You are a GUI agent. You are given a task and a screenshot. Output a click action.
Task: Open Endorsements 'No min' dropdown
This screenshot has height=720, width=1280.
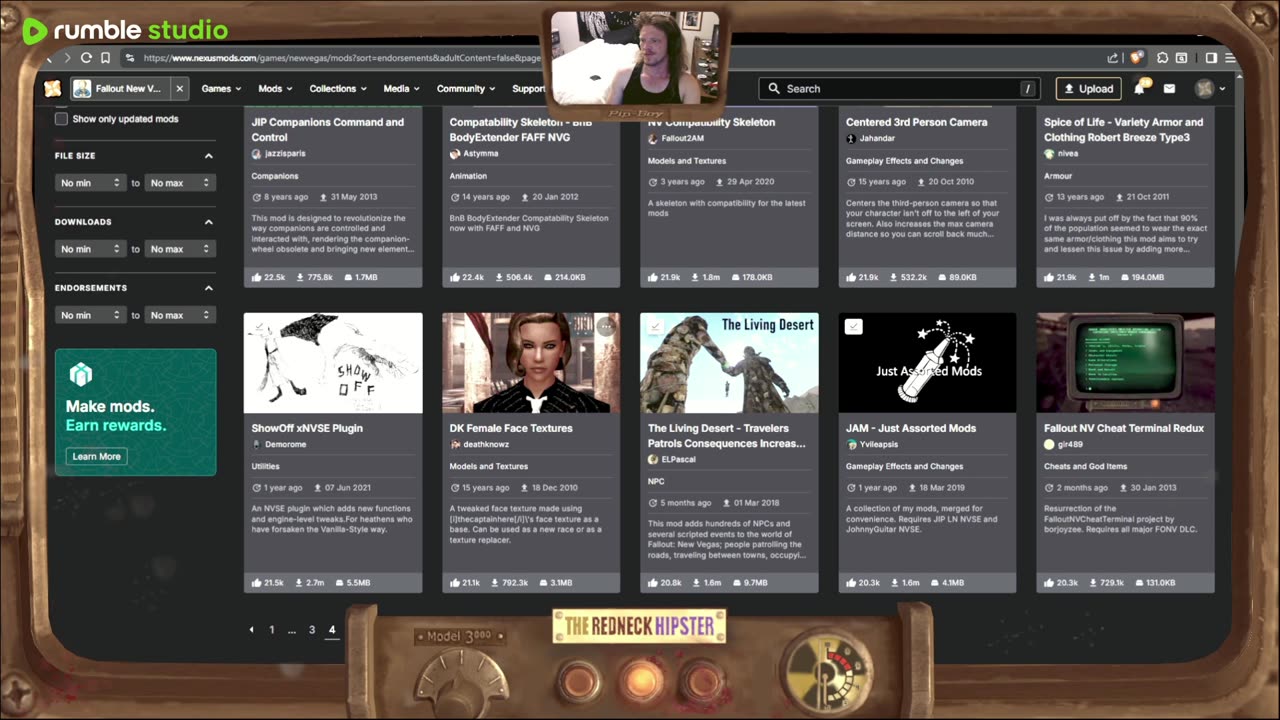90,315
